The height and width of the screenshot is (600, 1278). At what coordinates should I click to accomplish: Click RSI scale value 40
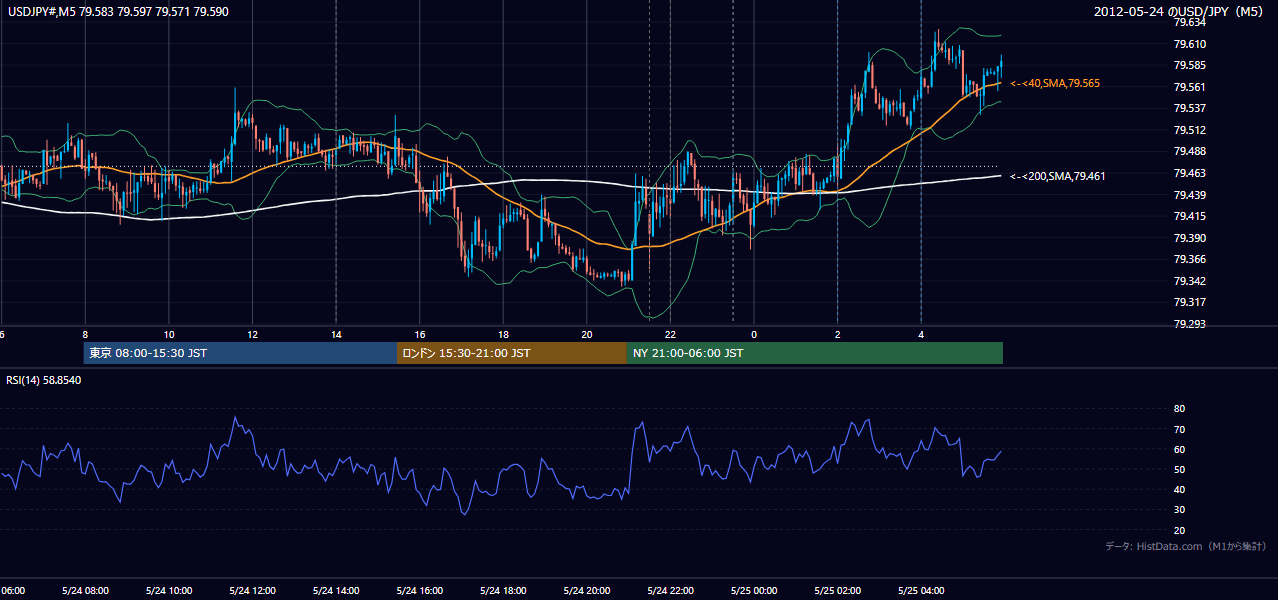tap(1179, 489)
